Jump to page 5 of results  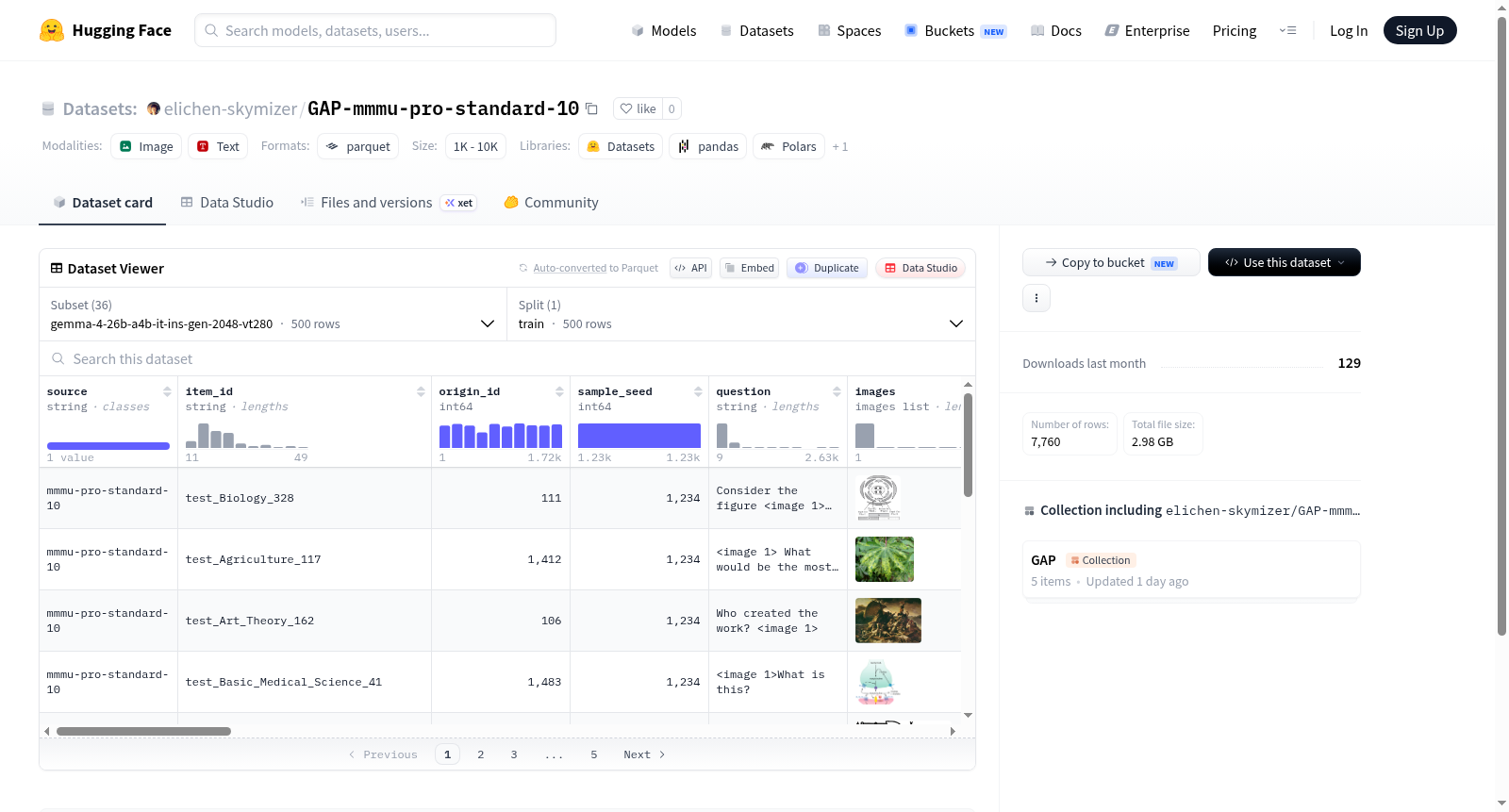click(594, 754)
